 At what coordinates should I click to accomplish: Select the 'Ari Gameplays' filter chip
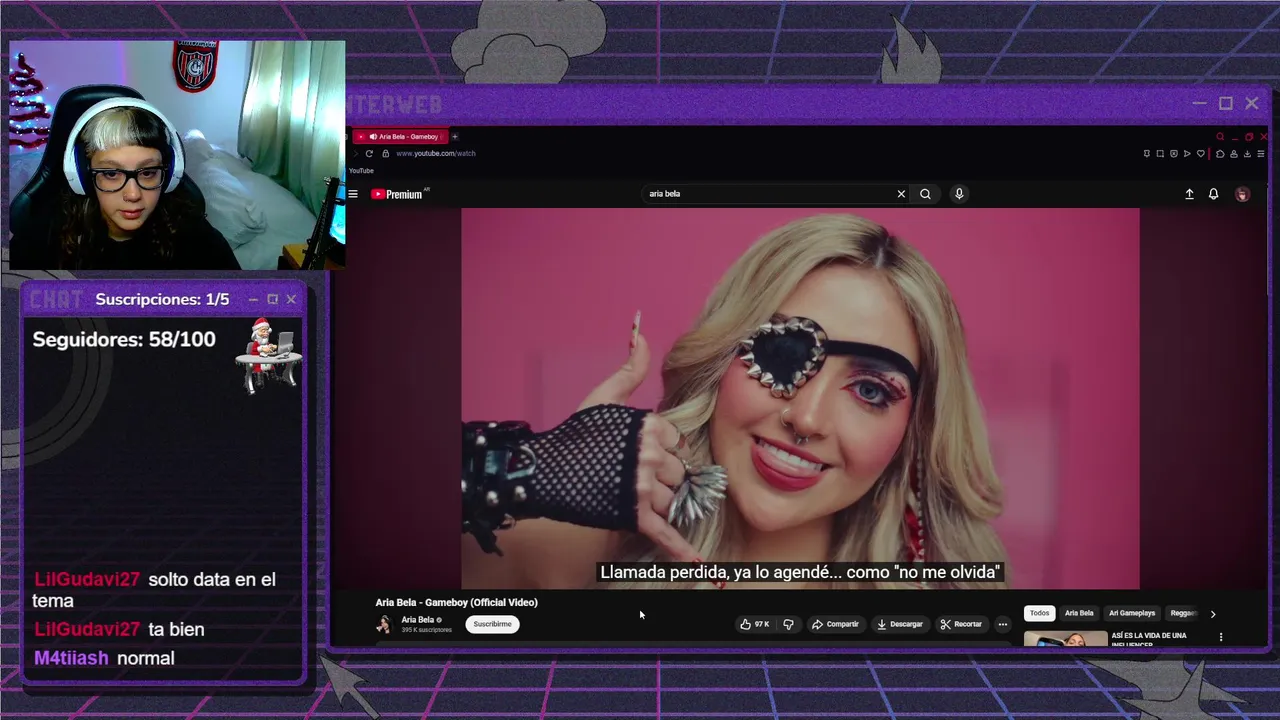(1132, 613)
